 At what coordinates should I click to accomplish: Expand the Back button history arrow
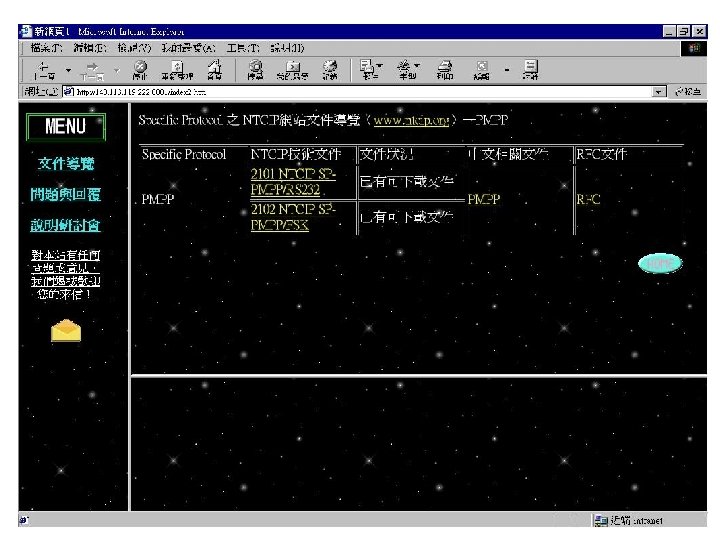point(68,70)
